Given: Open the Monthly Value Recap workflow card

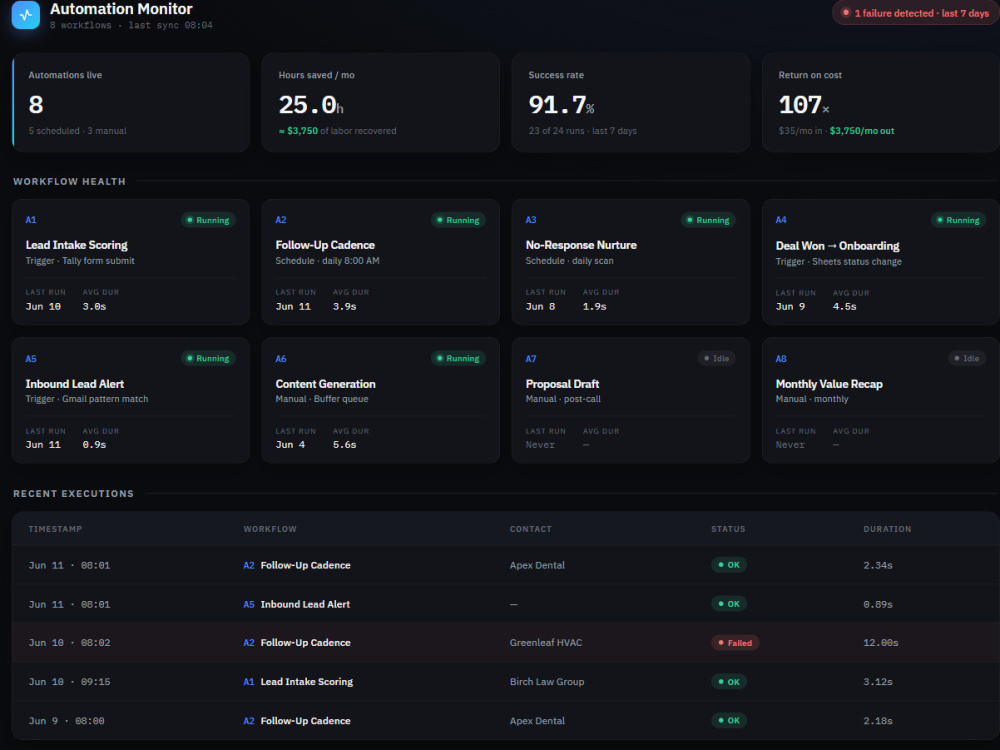Looking at the screenshot, I should pos(880,401).
